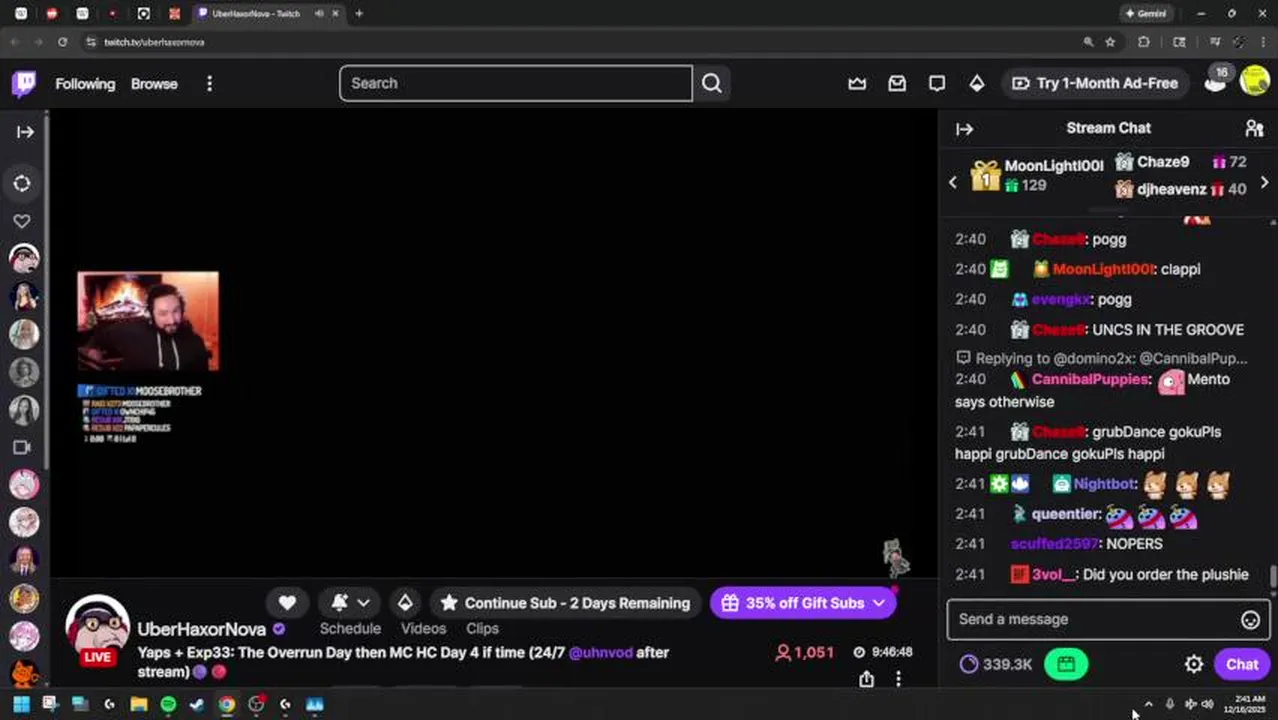
Task: Open File Explorer from the taskbar
Action: pos(138,704)
